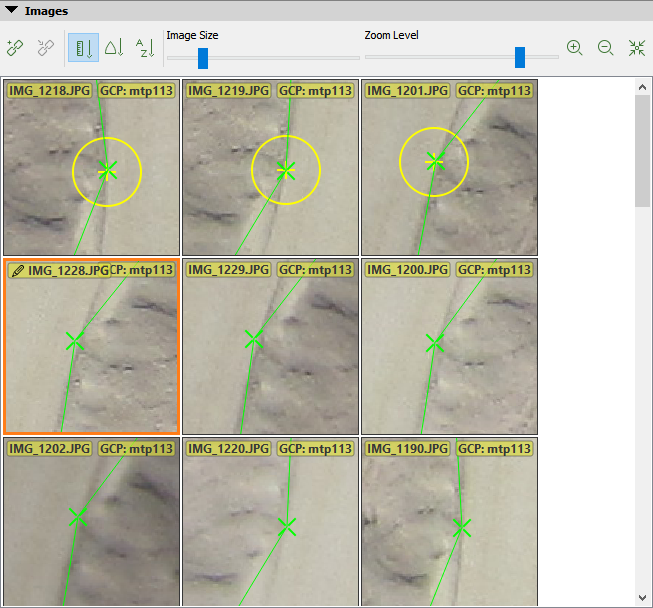Viewport: 653px width, 608px height.
Task: Click the Image Size slider handle
Action: (203, 58)
